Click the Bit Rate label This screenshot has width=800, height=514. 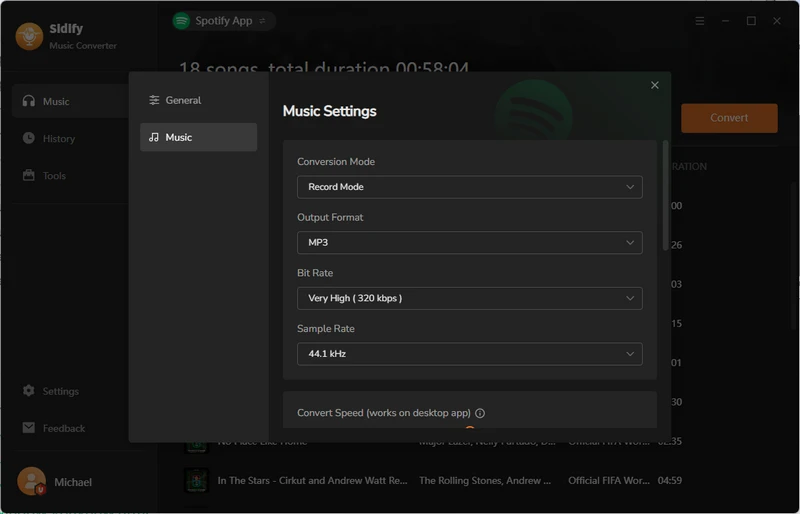pos(315,273)
